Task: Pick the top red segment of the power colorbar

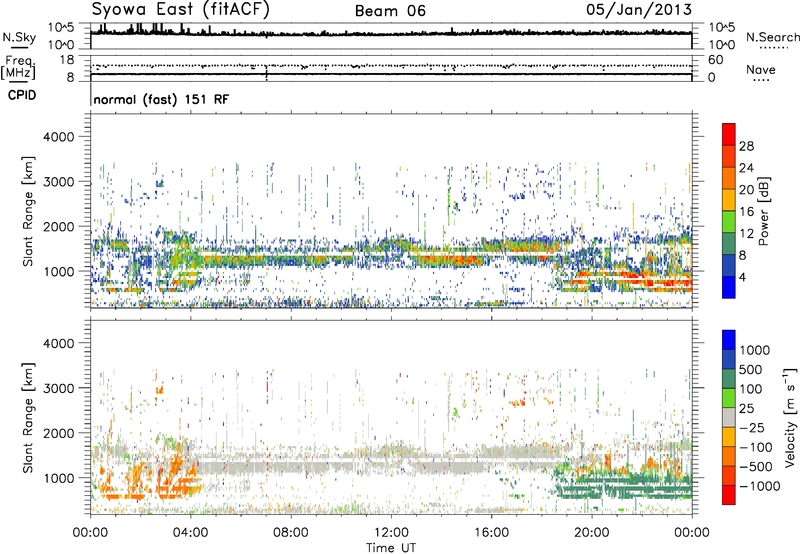Action: point(729,135)
